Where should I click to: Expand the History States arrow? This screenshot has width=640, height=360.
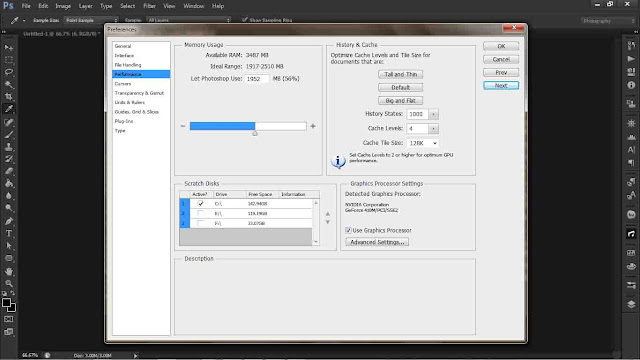433,114
